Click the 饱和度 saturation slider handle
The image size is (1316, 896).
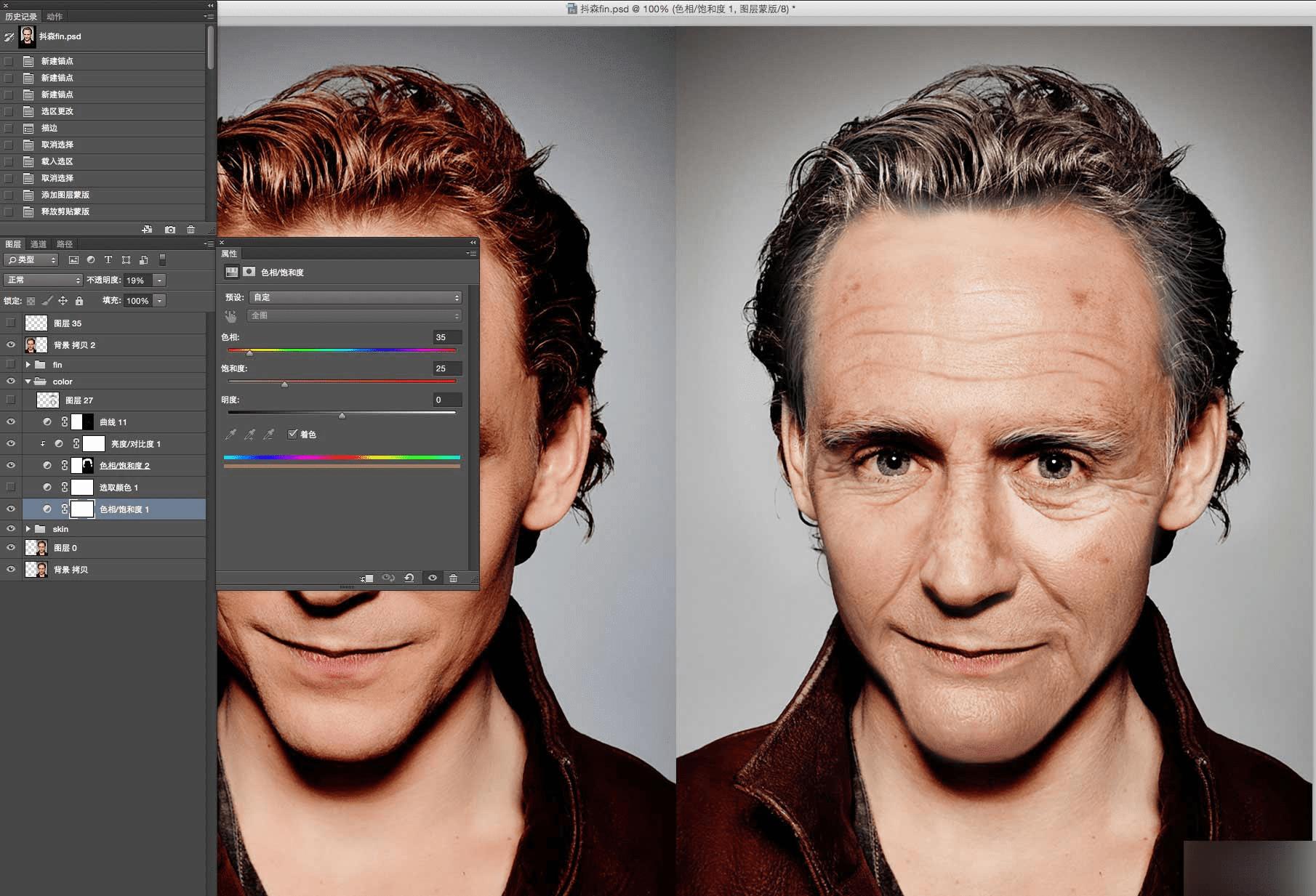pos(284,384)
